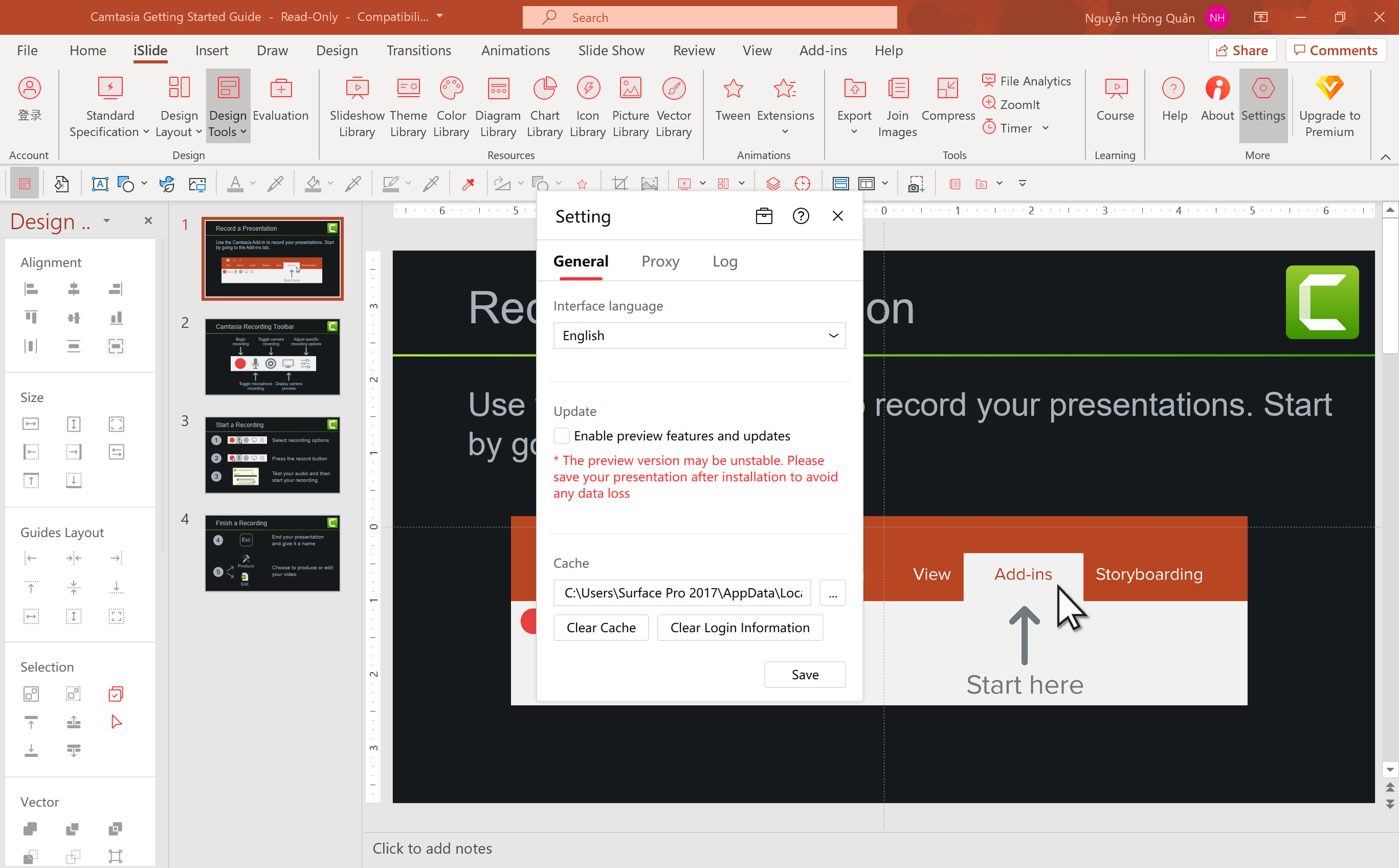The height and width of the screenshot is (868, 1399).
Task: Save the settings
Action: click(x=804, y=675)
